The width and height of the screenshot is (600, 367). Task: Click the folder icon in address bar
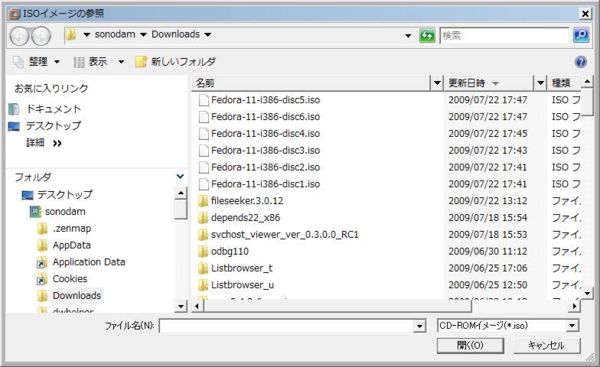(x=71, y=34)
